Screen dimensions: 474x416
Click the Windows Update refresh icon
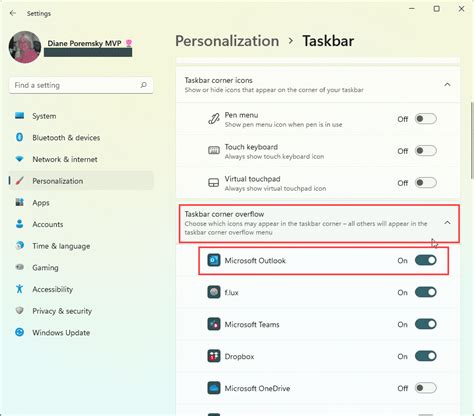[20, 332]
